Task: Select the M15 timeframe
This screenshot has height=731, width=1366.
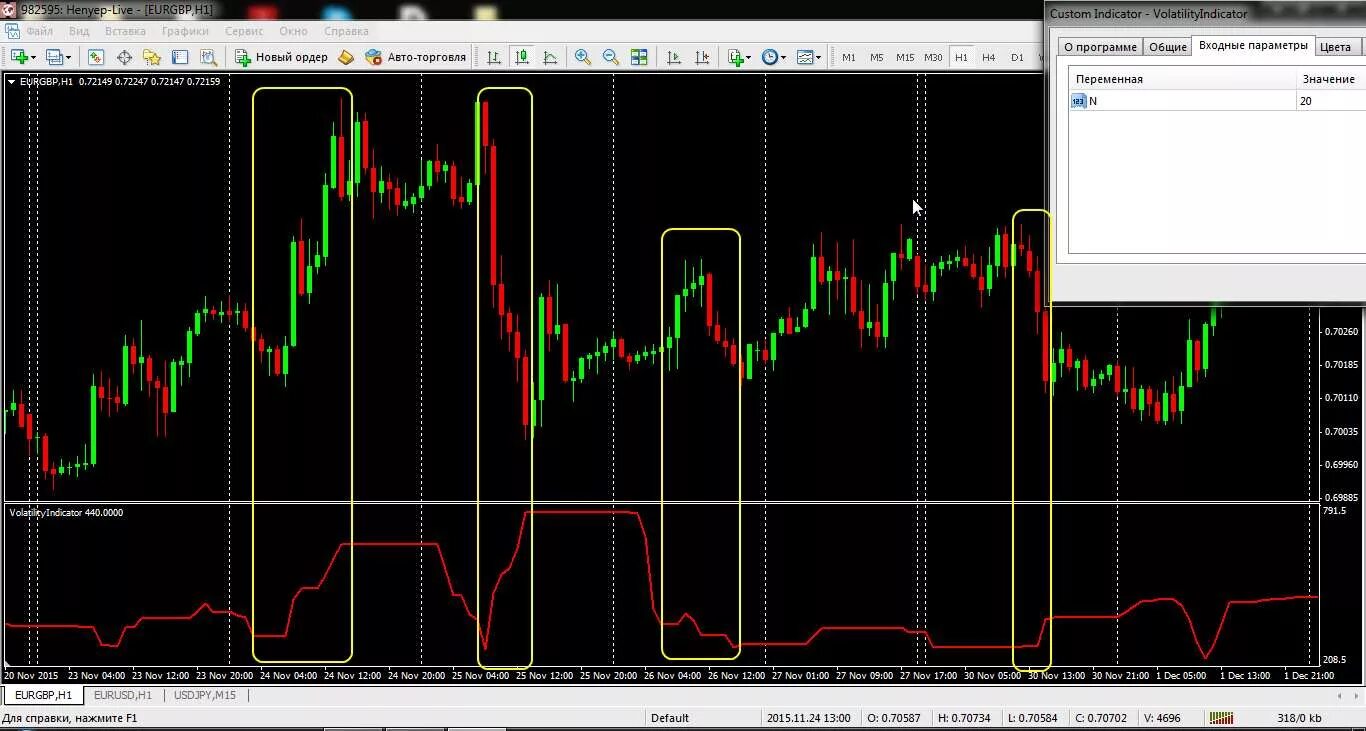Action: click(x=905, y=57)
